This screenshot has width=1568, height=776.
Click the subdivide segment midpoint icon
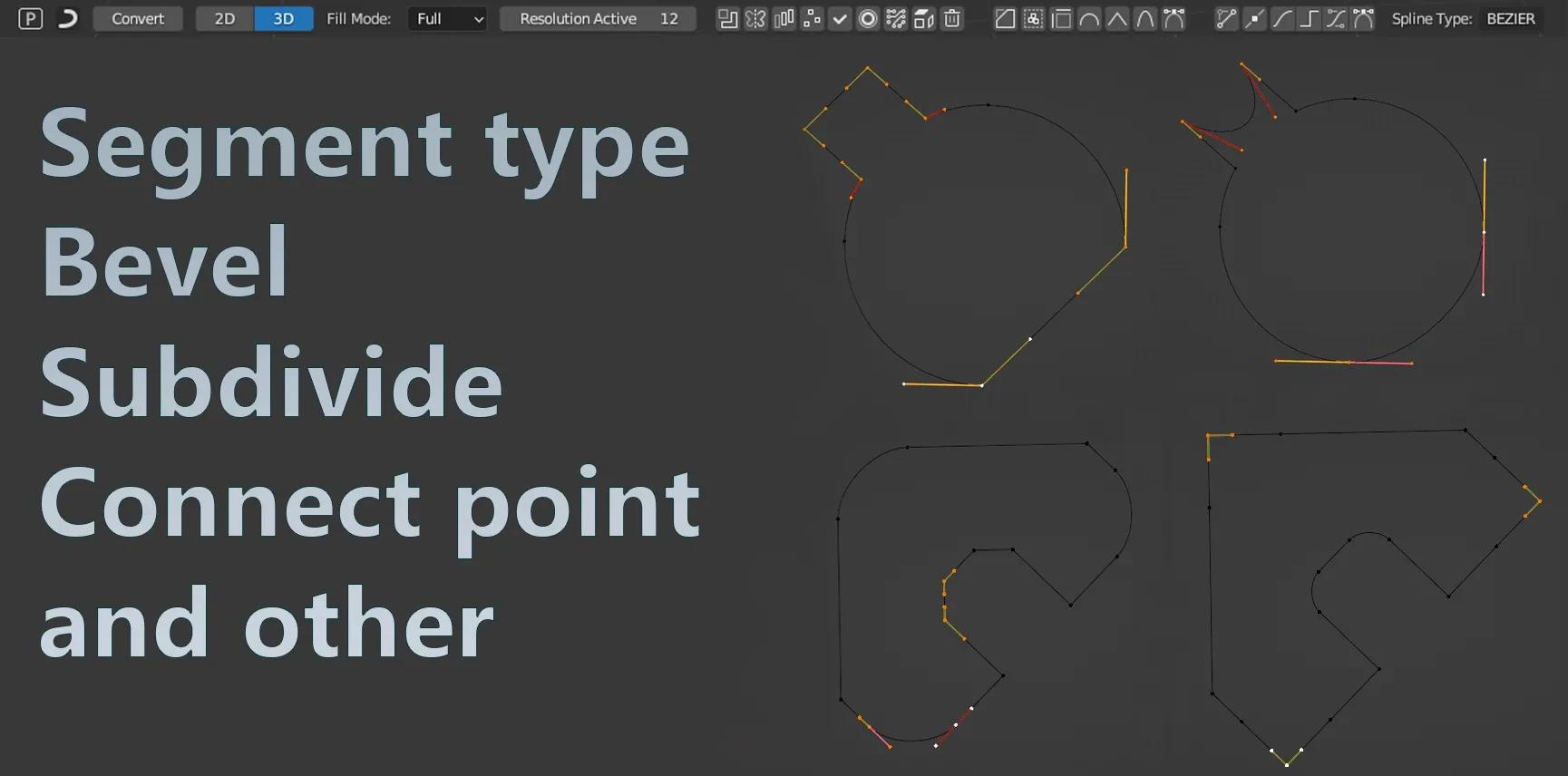[1254, 18]
